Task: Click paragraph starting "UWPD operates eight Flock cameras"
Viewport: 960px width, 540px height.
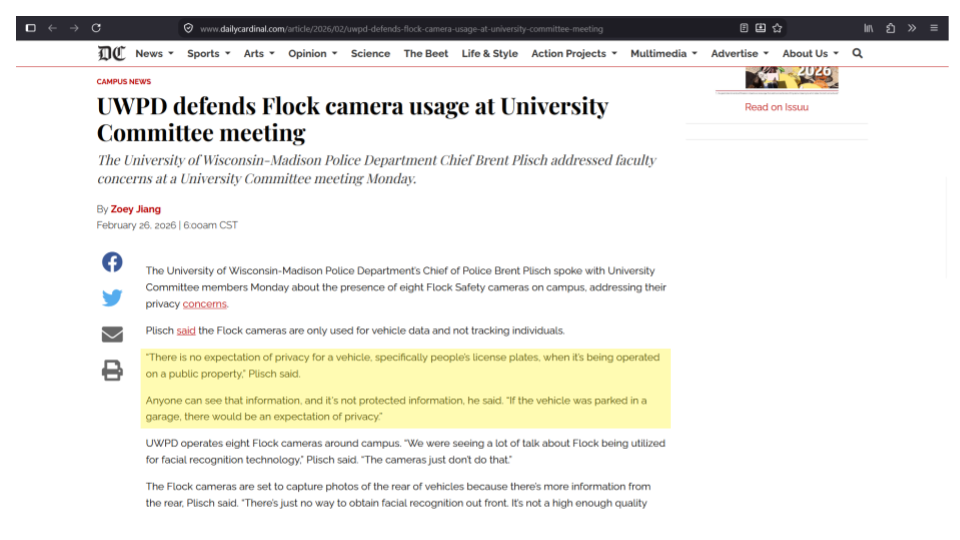Action: [405, 451]
